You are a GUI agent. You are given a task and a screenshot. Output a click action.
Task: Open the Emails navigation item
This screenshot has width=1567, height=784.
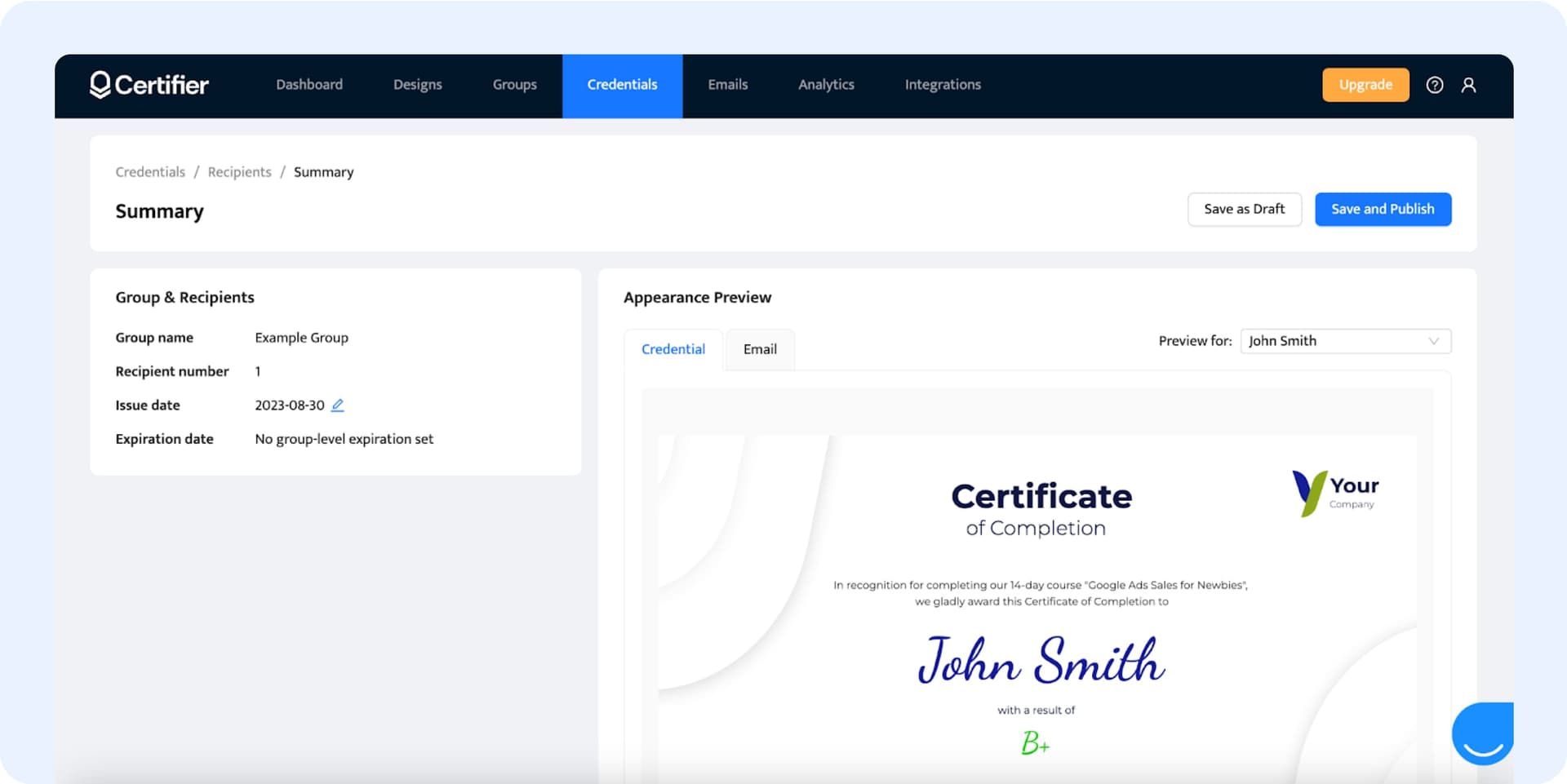point(727,85)
